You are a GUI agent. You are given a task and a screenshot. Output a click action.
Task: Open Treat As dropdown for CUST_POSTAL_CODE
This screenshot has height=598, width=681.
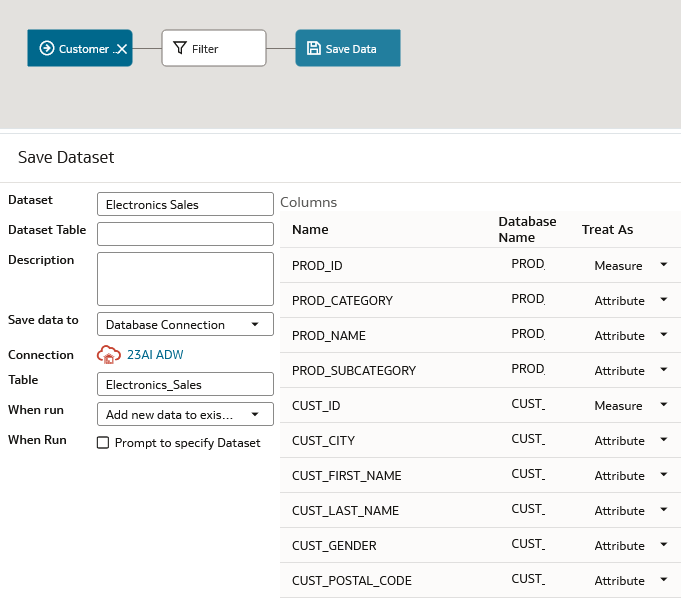coord(663,580)
